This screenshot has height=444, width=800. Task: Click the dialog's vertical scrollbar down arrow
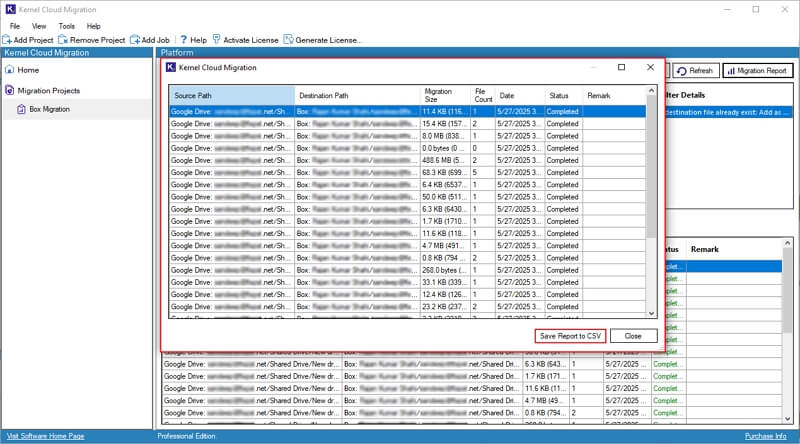pos(653,313)
